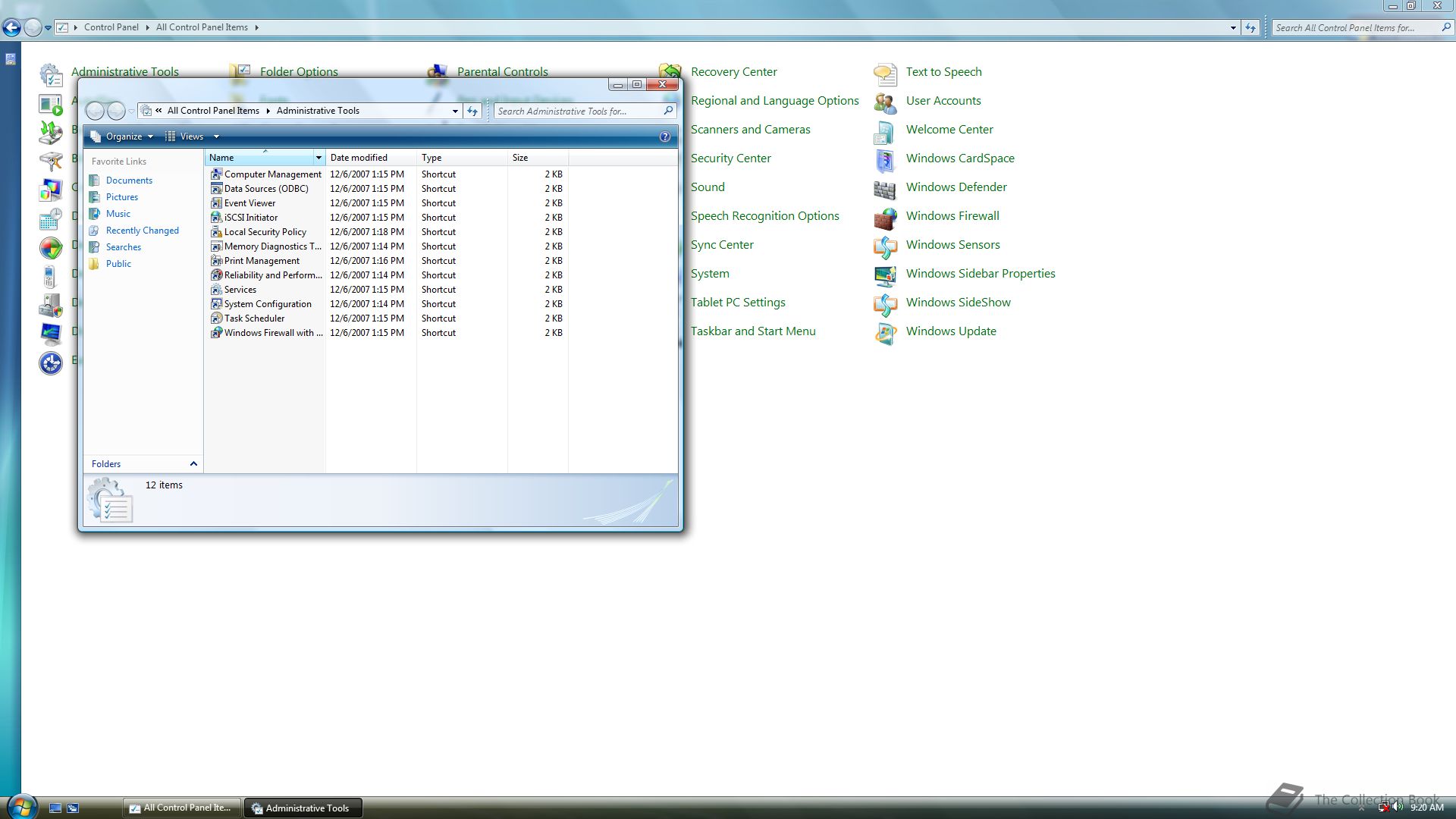This screenshot has width=1456, height=819.
Task: Refresh the Administrative Tools address bar
Action: 472,111
